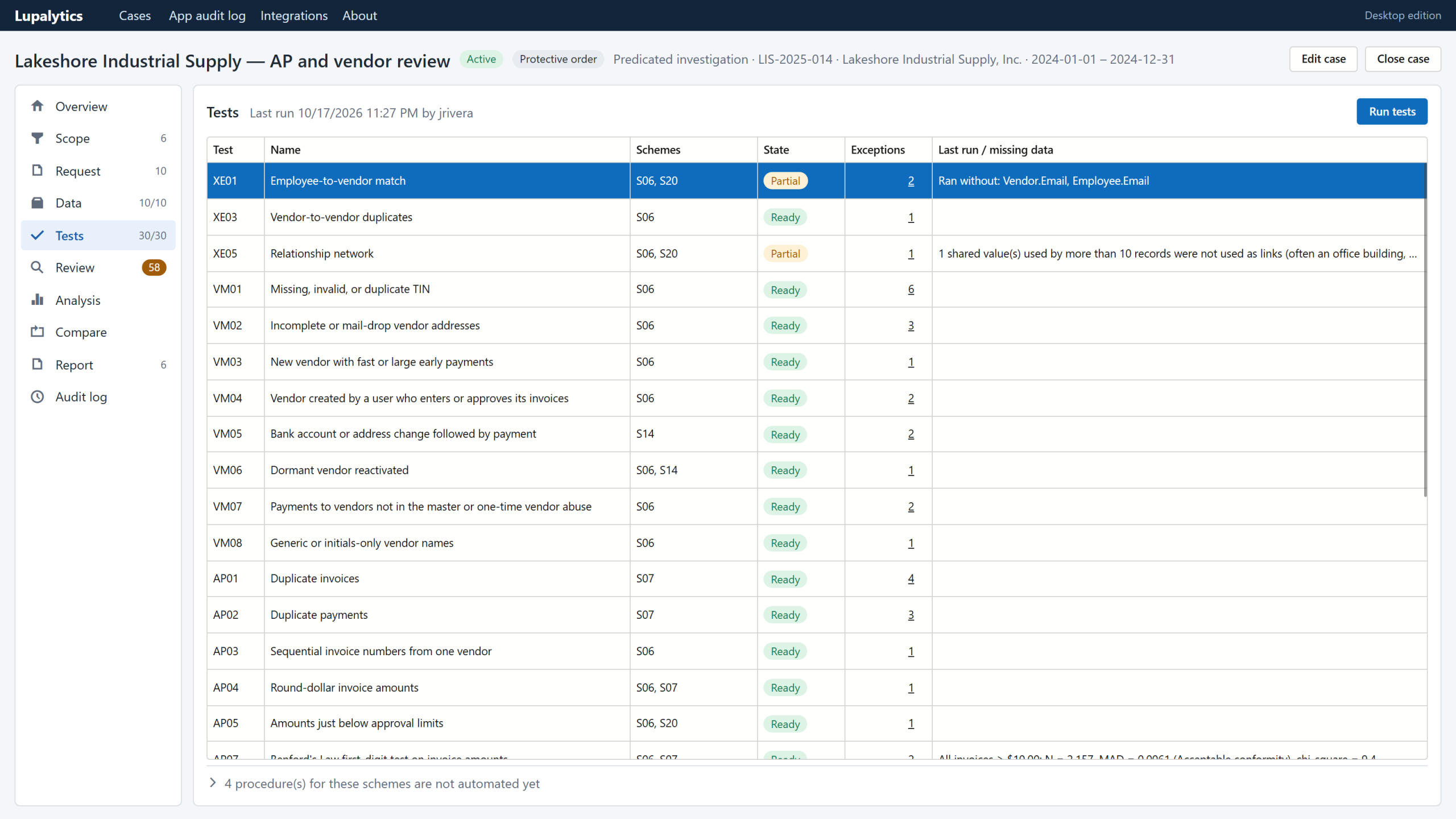The height and width of the screenshot is (819, 1456).
Task: Click the Analysis bar chart icon
Action: tap(37, 300)
